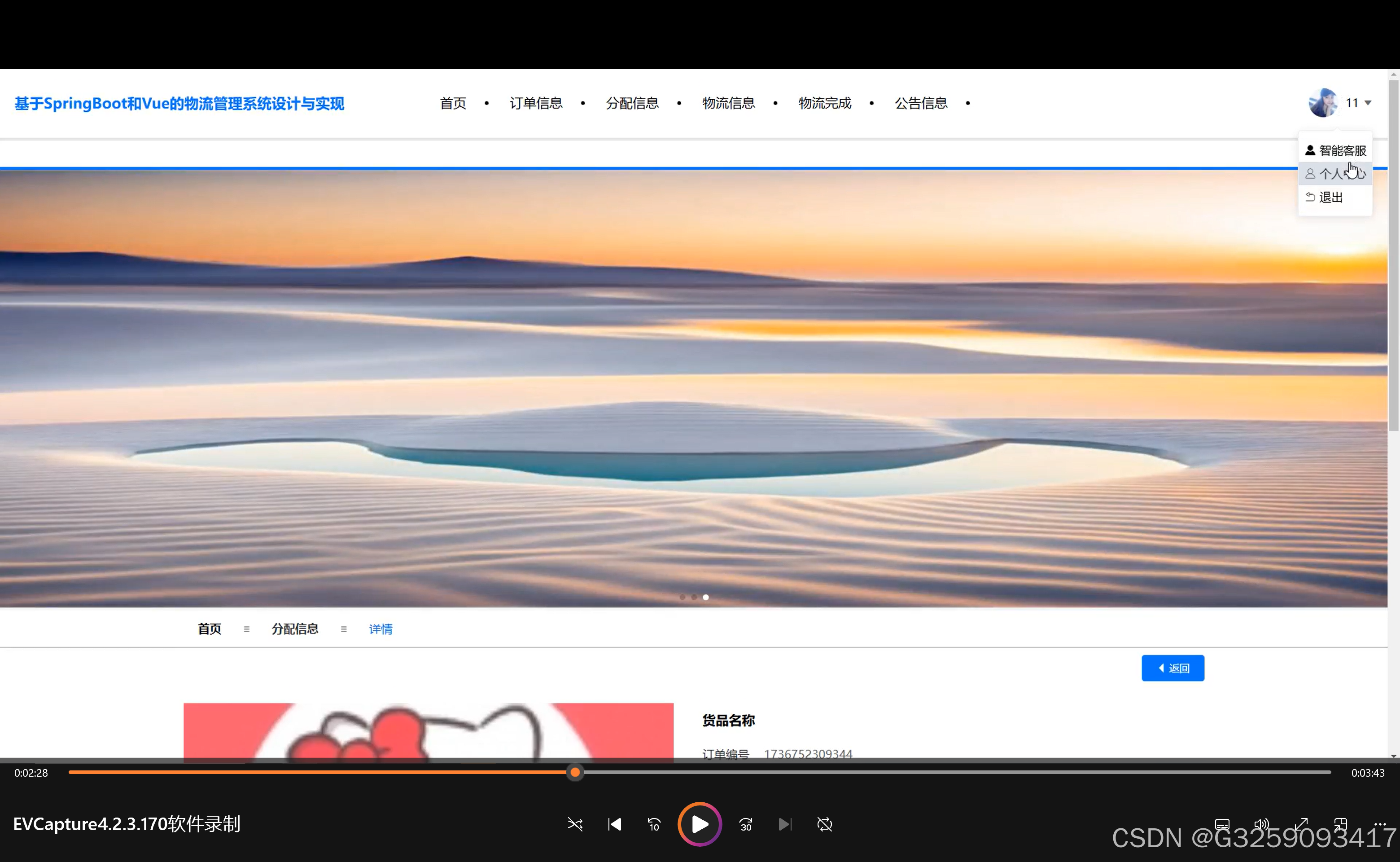Toggle repeat mode off icon

pyautogui.click(x=824, y=824)
